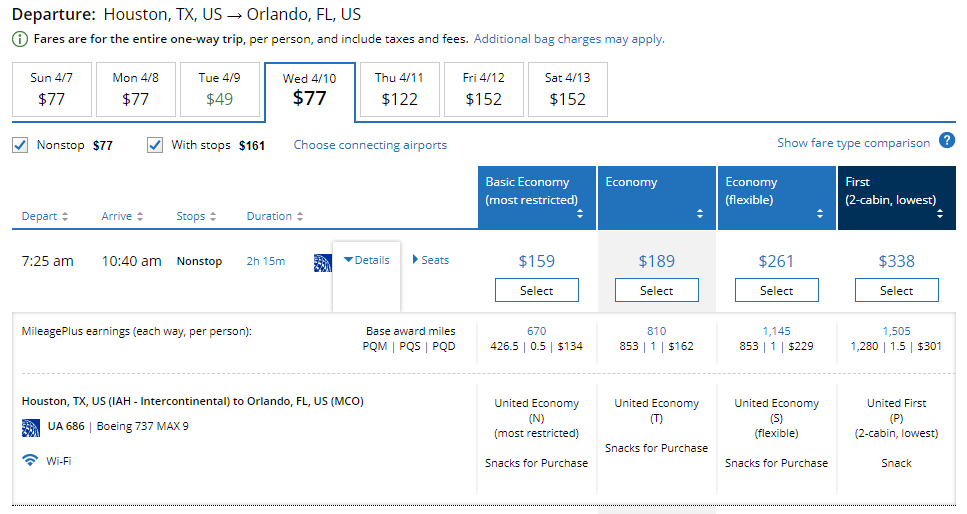Sort by Duration column arrows
This screenshot has width=967, height=514.
300,217
